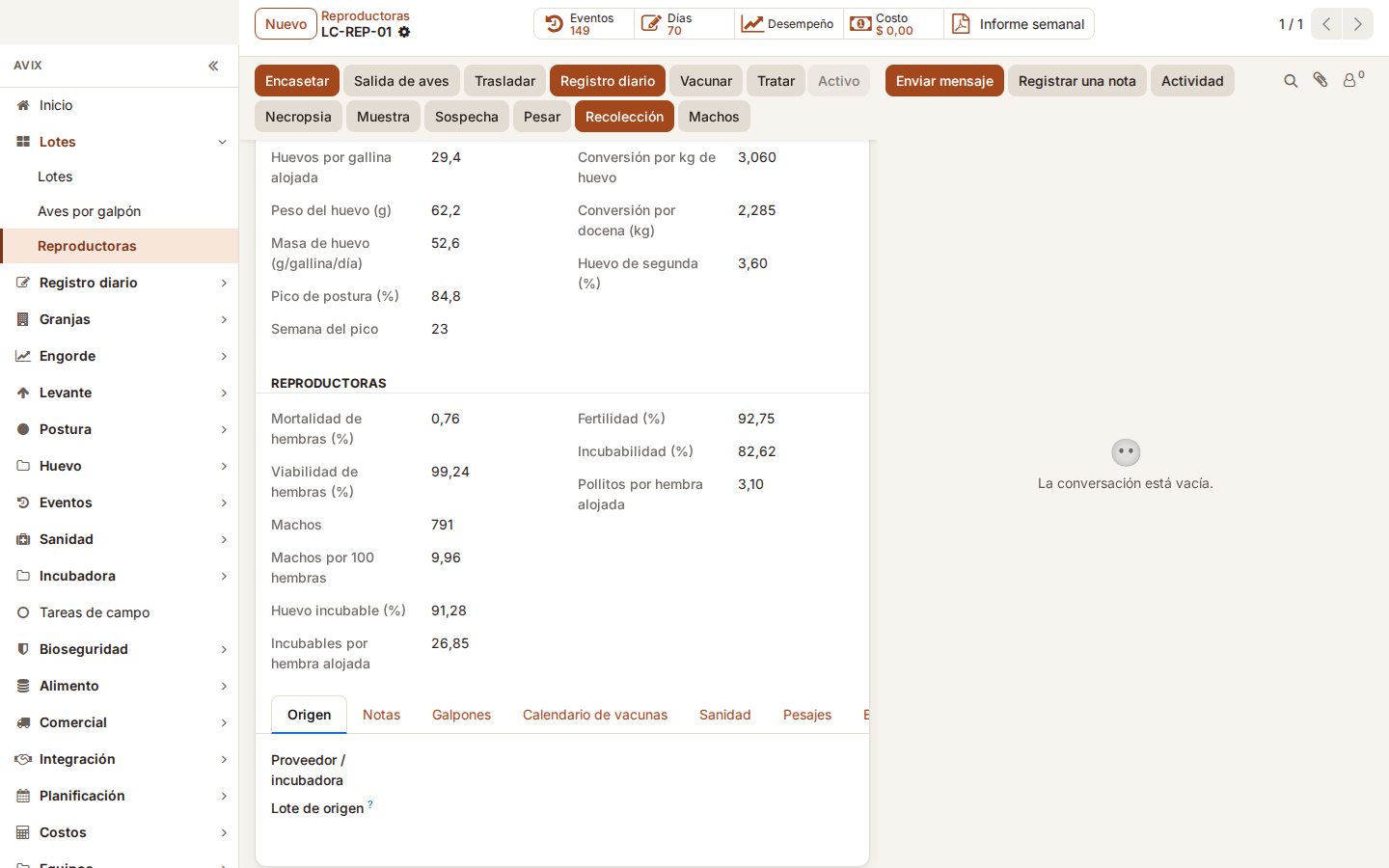Open the followers icon showing 0
This screenshot has height=868, width=1389.
pyautogui.click(x=1353, y=79)
